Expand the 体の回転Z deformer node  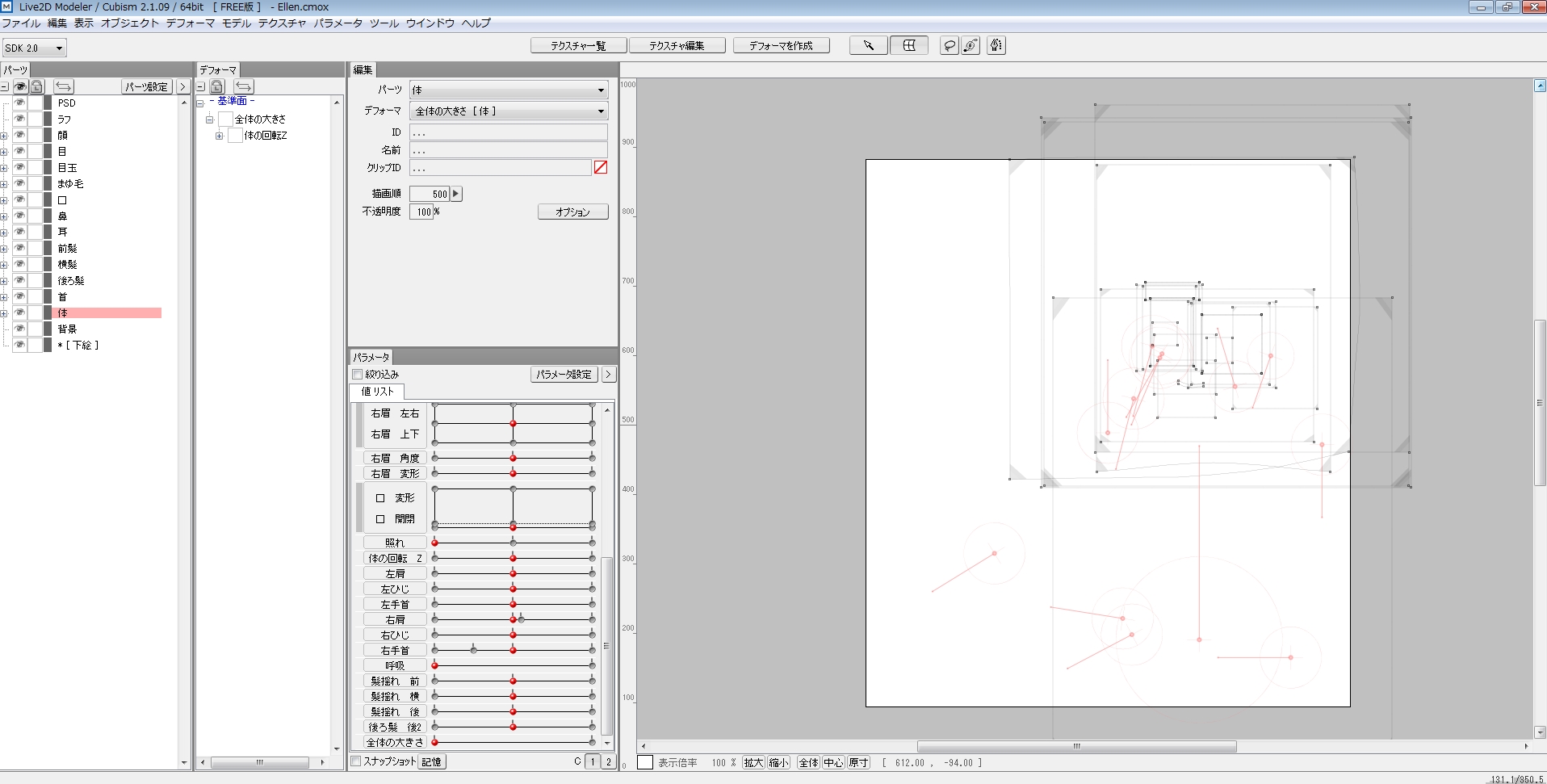tap(219, 136)
